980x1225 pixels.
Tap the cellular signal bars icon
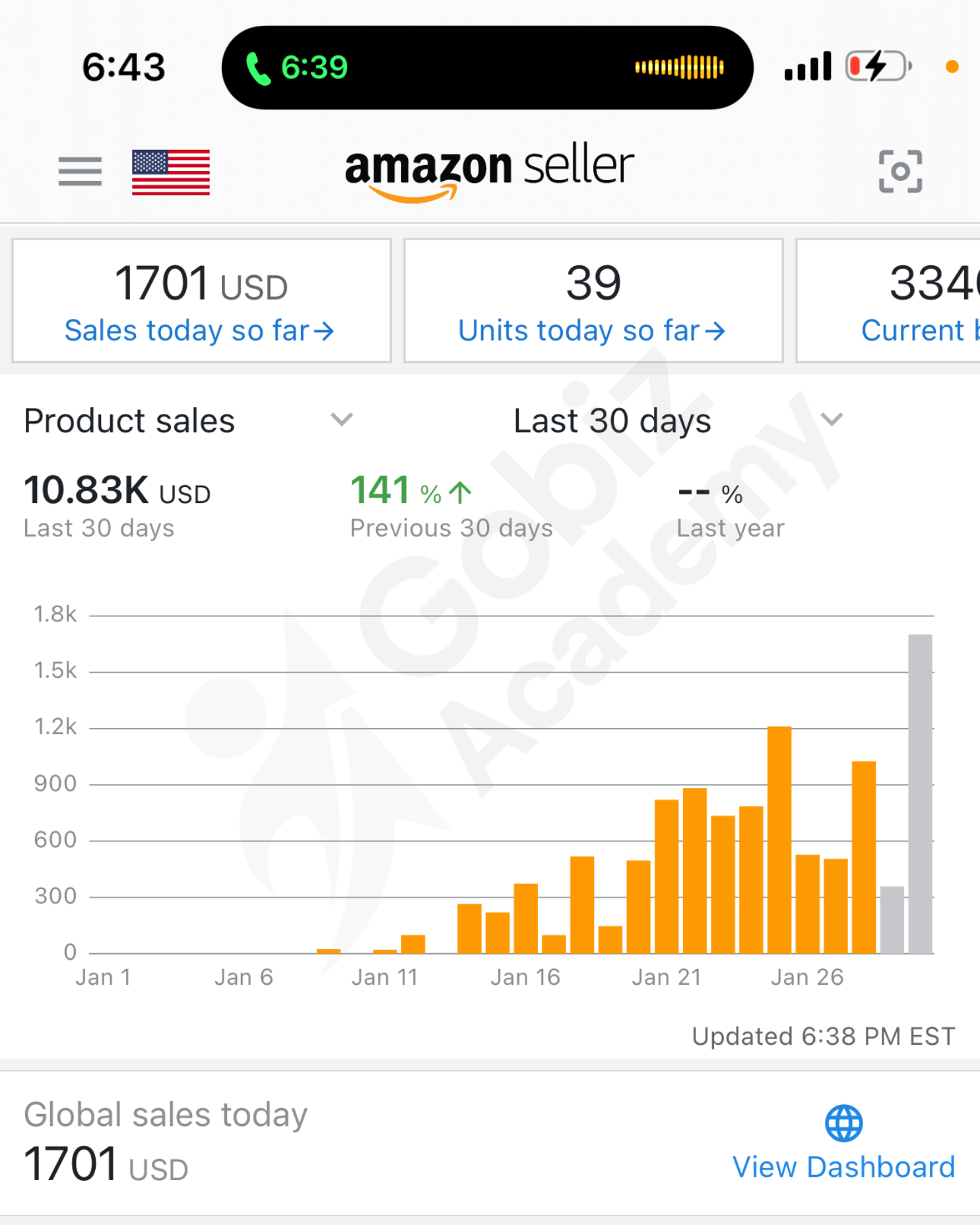[x=807, y=67]
